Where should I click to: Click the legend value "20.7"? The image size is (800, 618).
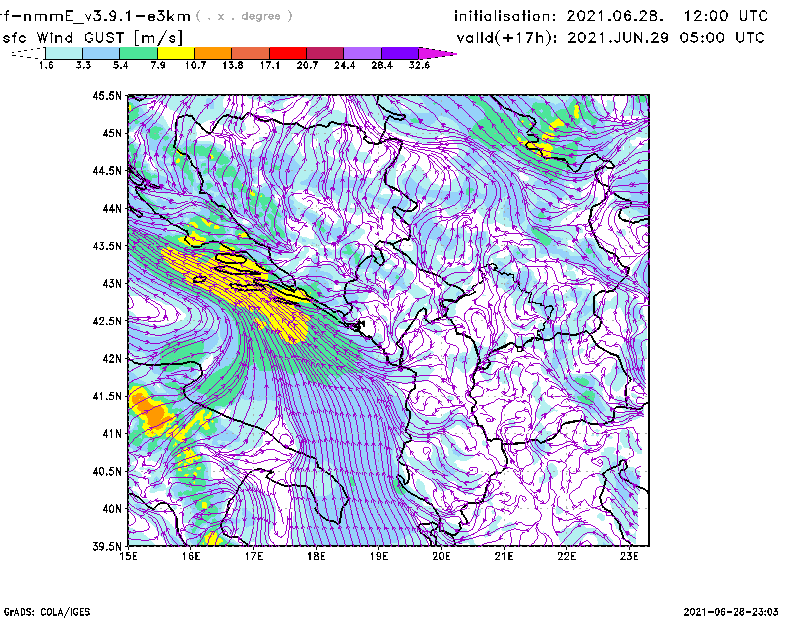[x=307, y=65]
